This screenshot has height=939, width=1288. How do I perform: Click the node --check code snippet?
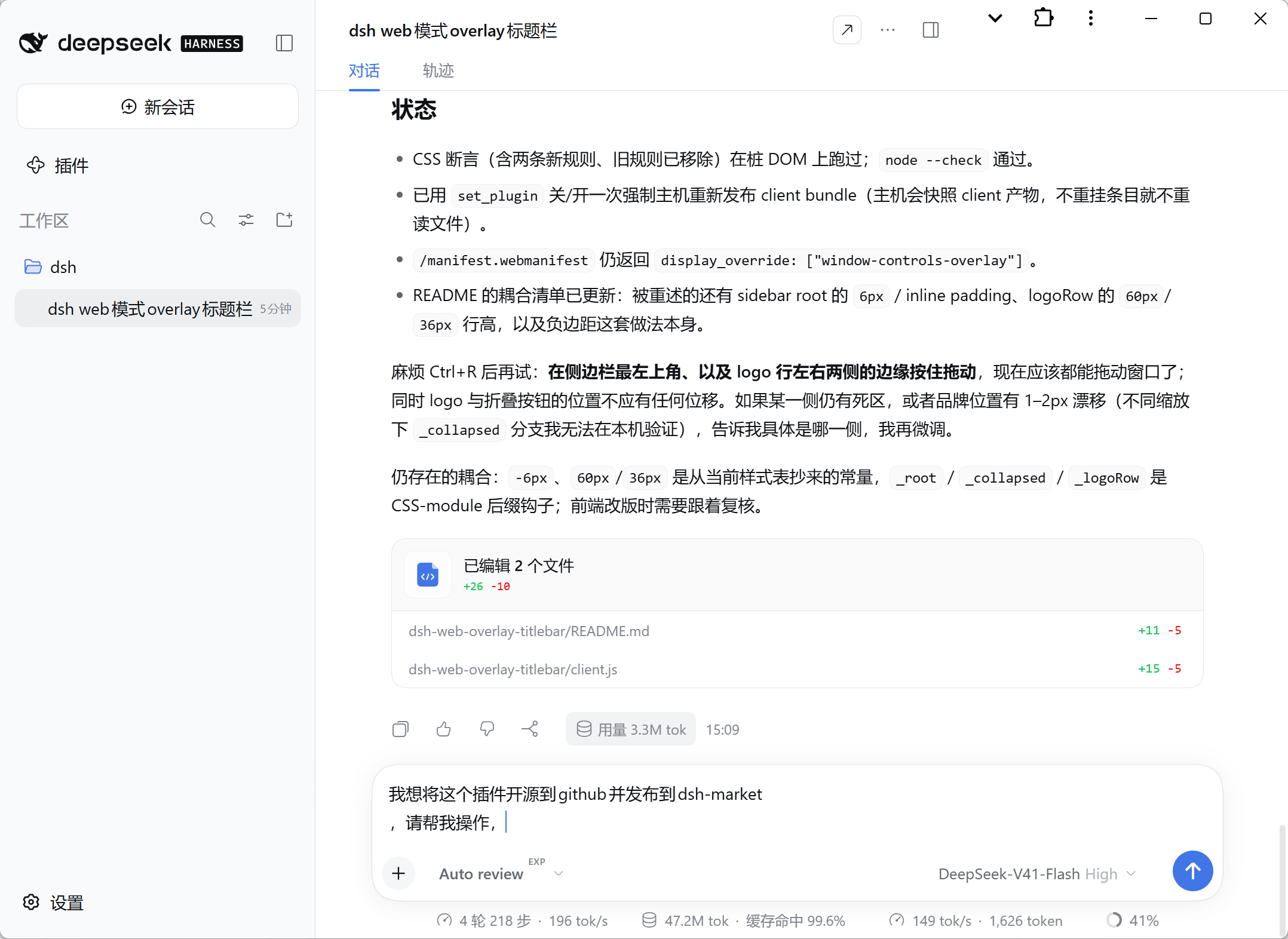[x=933, y=160]
